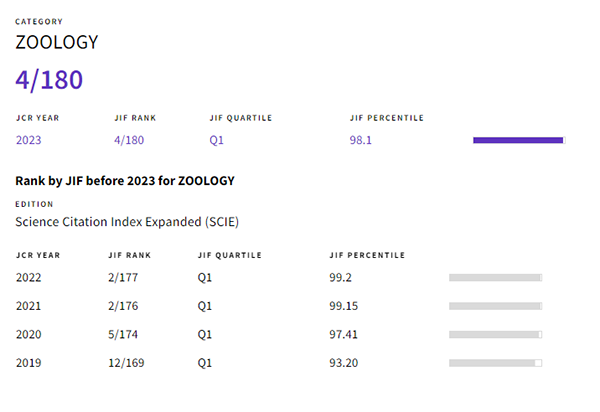The width and height of the screenshot is (600, 412).
Task: Click the 2020 percentile gray bar
Action: [495, 334]
